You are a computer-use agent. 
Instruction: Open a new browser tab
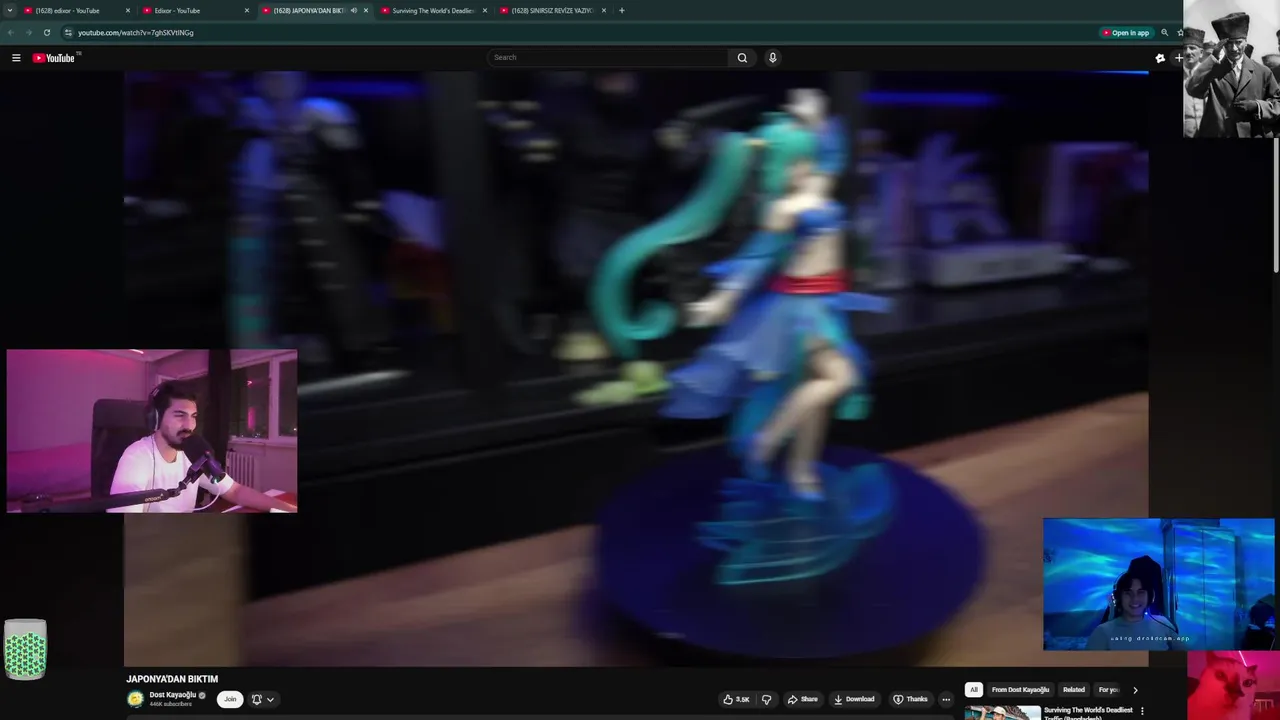point(621,11)
